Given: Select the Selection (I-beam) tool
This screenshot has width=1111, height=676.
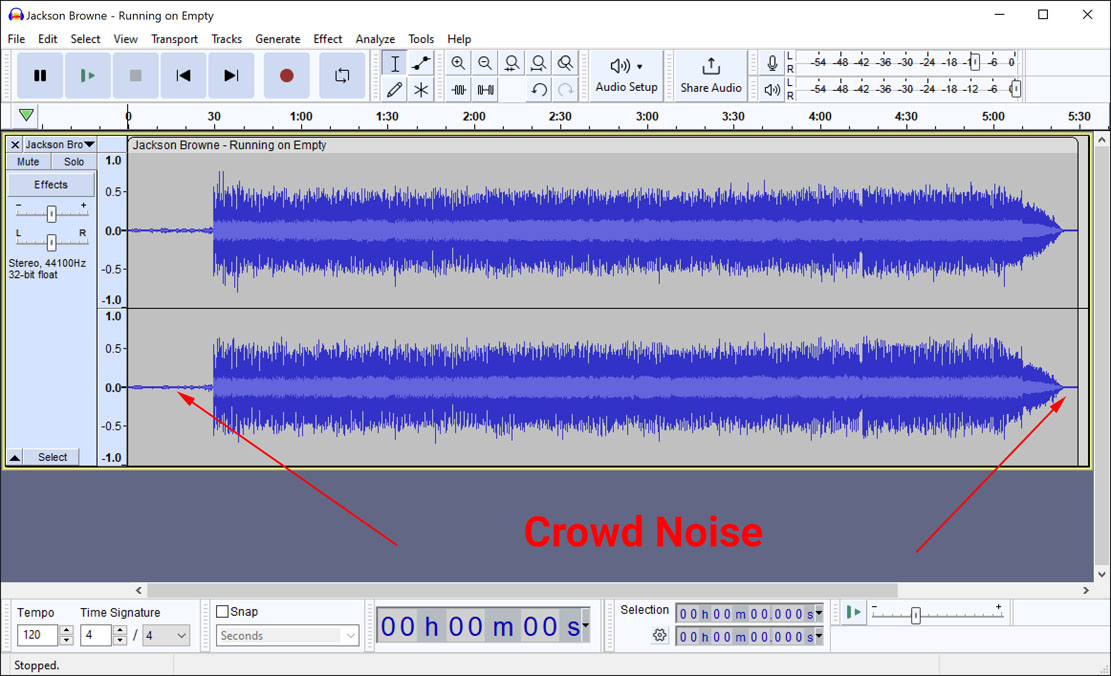Looking at the screenshot, I should [395, 63].
